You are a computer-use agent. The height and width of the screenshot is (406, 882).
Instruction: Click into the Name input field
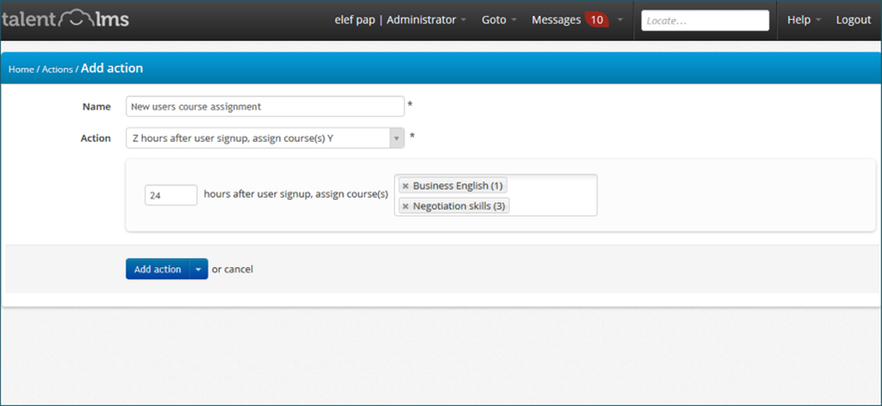tap(265, 106)
